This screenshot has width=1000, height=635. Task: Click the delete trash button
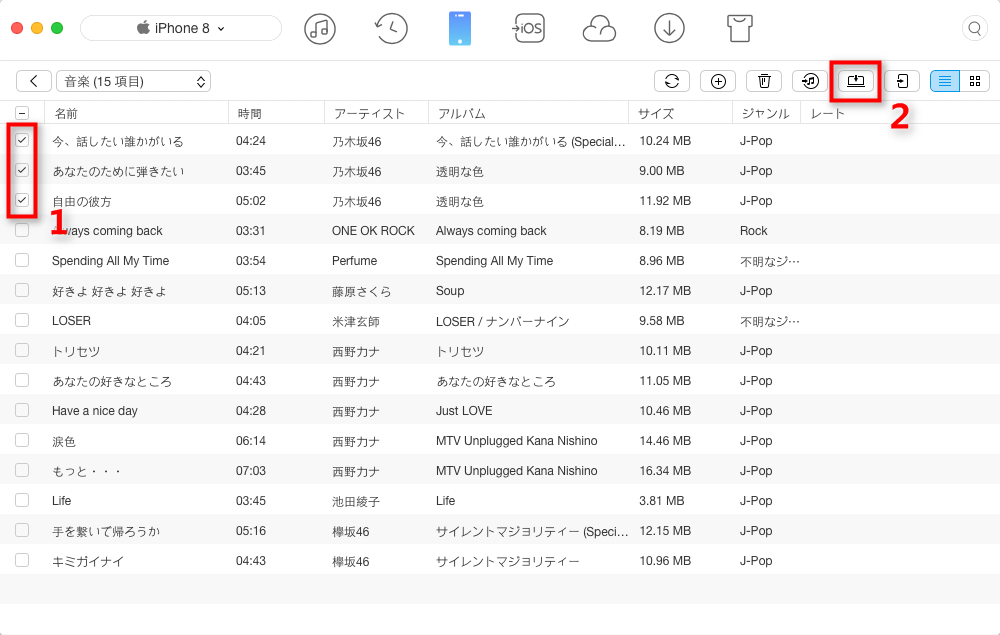point(764,81)
